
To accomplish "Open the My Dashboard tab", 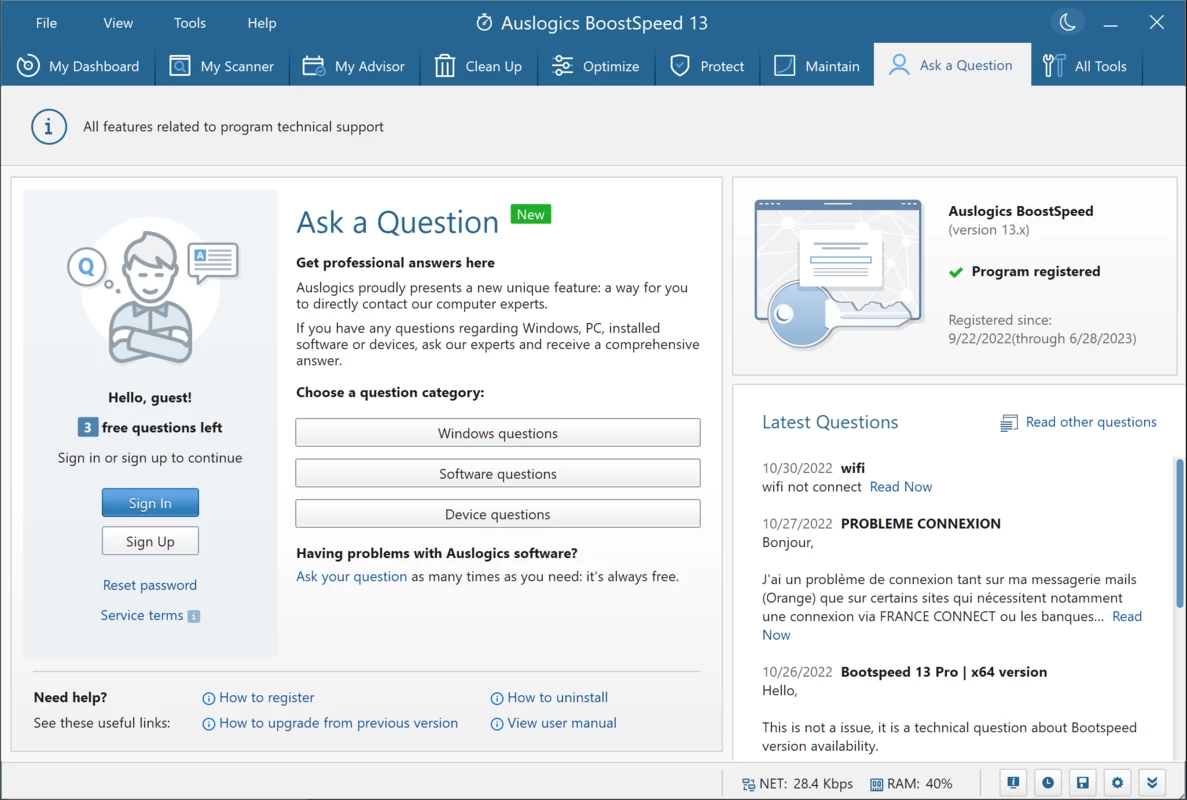I will tap(79, 66).
